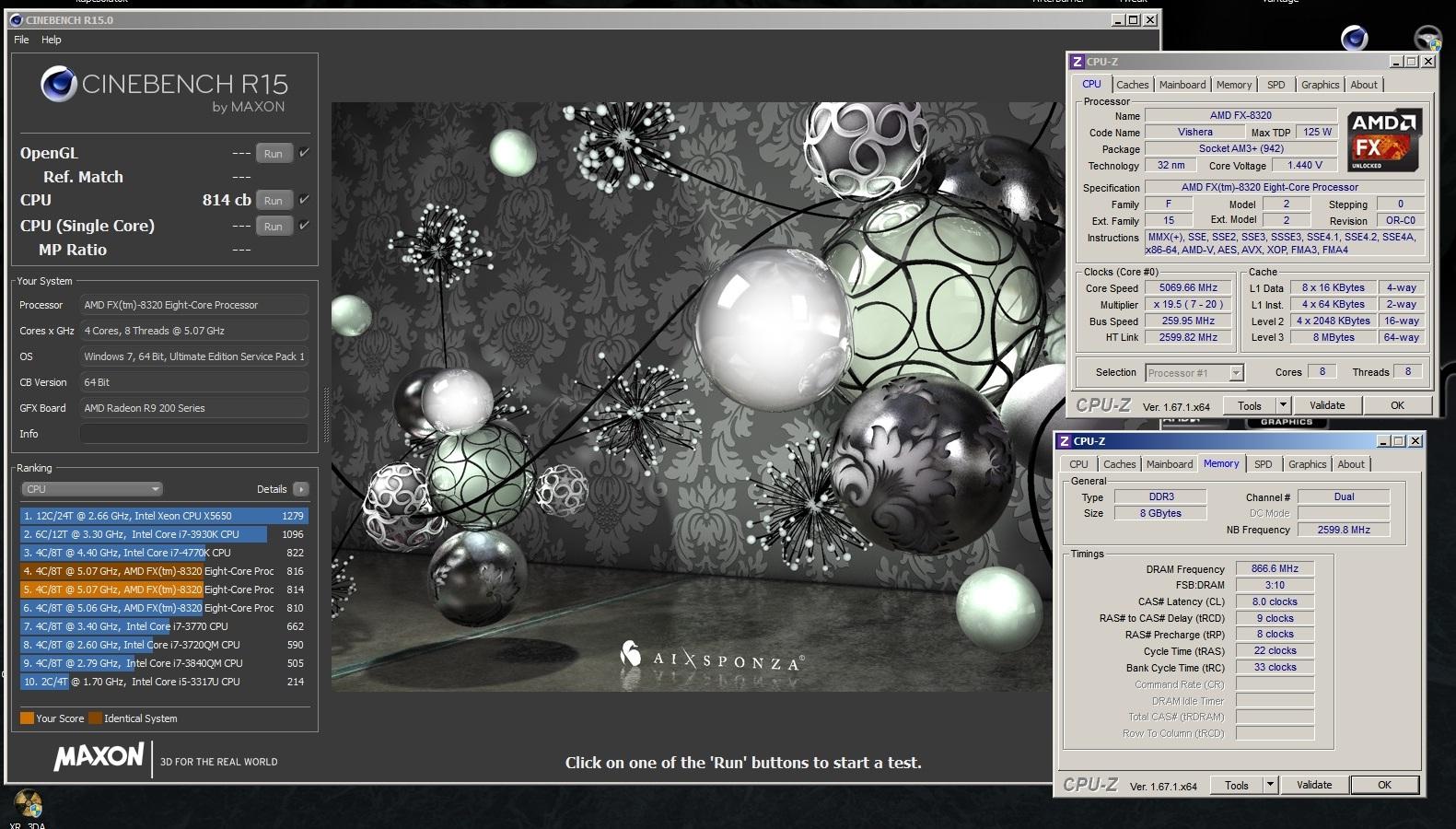Click Validate in the lower CPU-Z window

pos(1314,785)
